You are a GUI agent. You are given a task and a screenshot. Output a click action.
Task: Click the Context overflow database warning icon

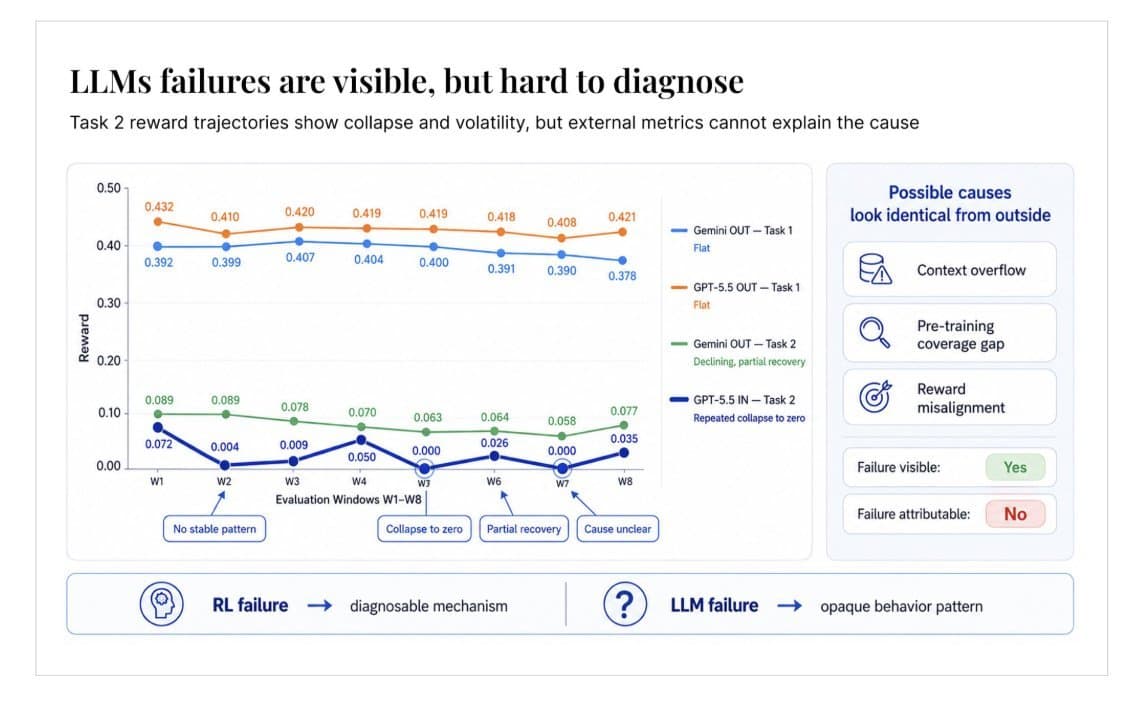[875, 269]
